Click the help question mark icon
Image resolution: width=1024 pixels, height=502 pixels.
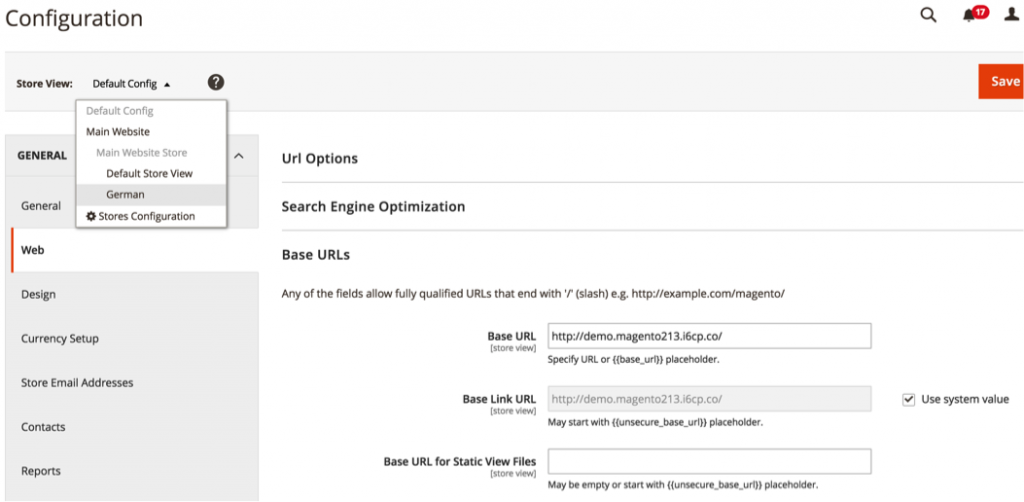[x=215, y=83]
